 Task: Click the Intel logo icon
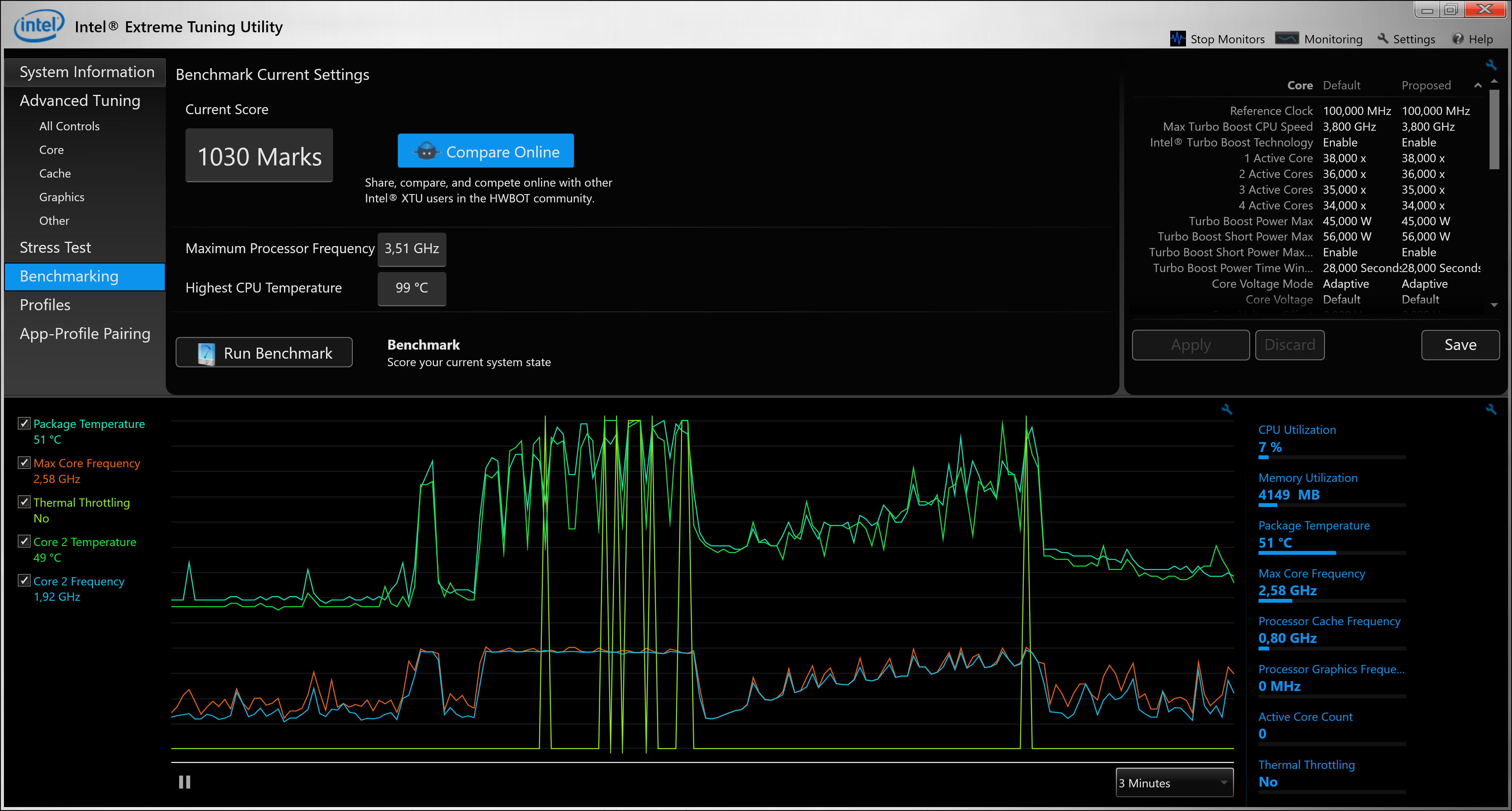click(x=39, y=26)
